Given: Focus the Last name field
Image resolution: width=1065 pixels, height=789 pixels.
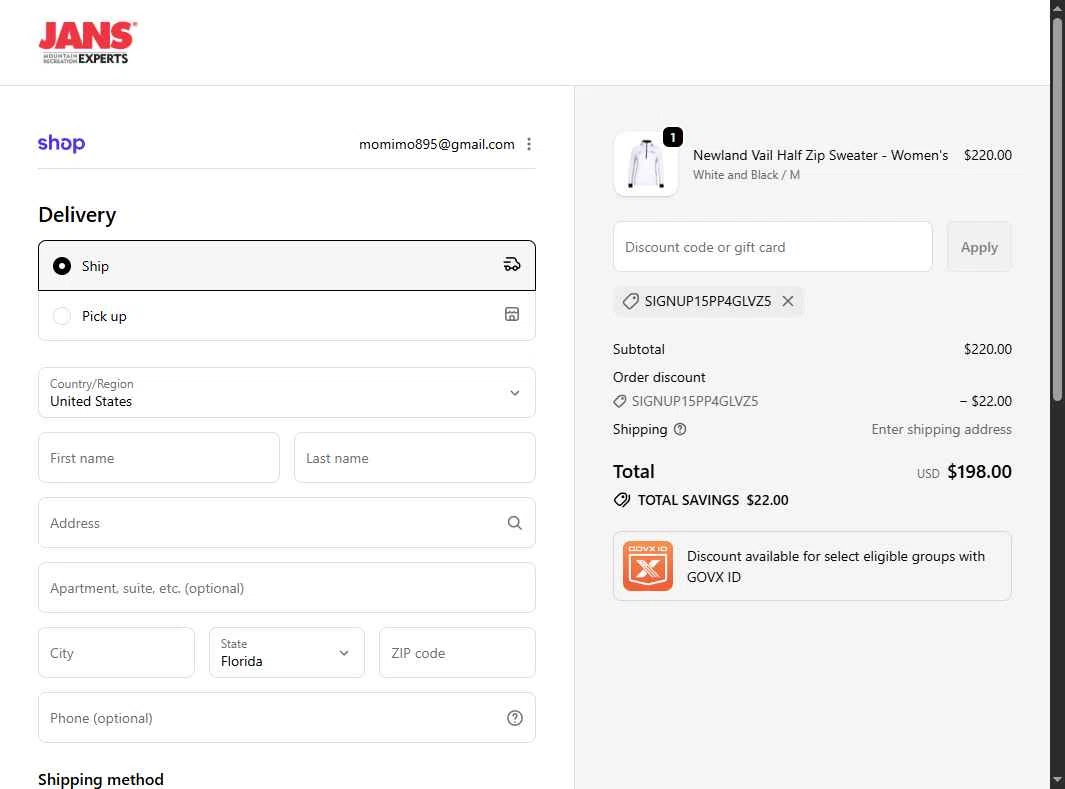Looking at the screenshot, I should coord(414,458).
